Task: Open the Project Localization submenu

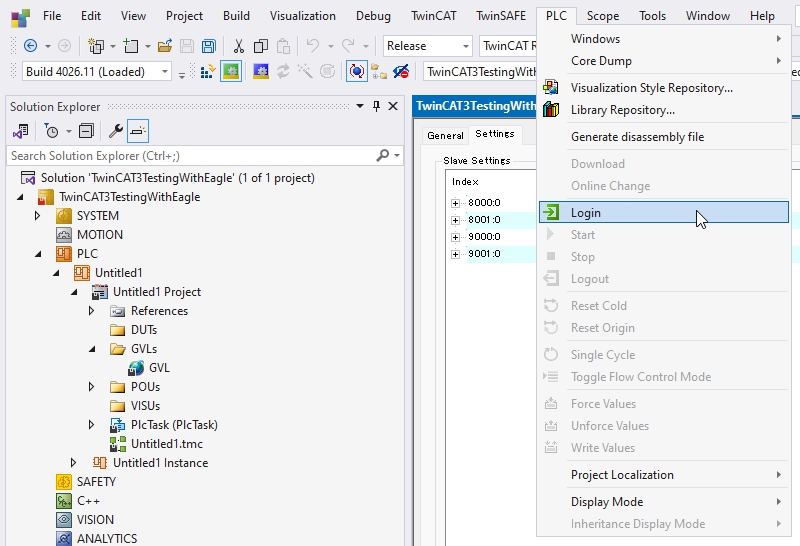Action: pos(664,475)
